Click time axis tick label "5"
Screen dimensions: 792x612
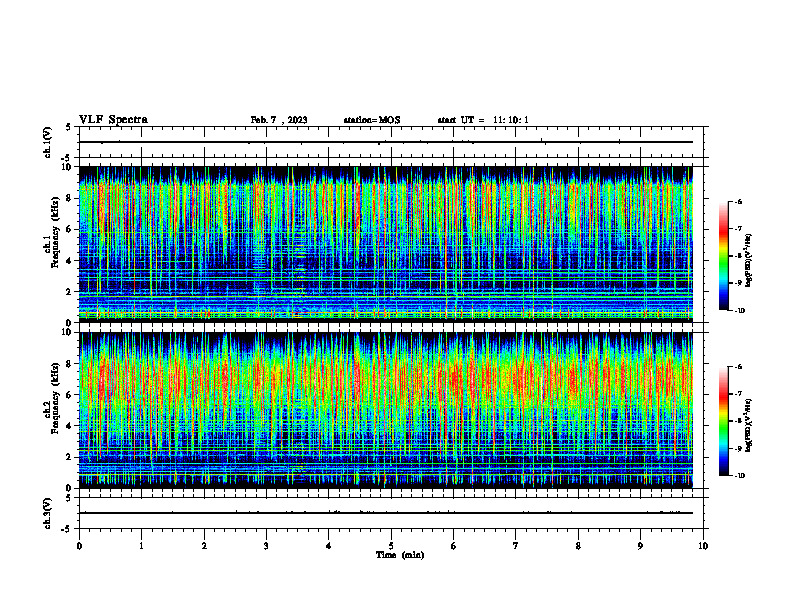[391, 546]
